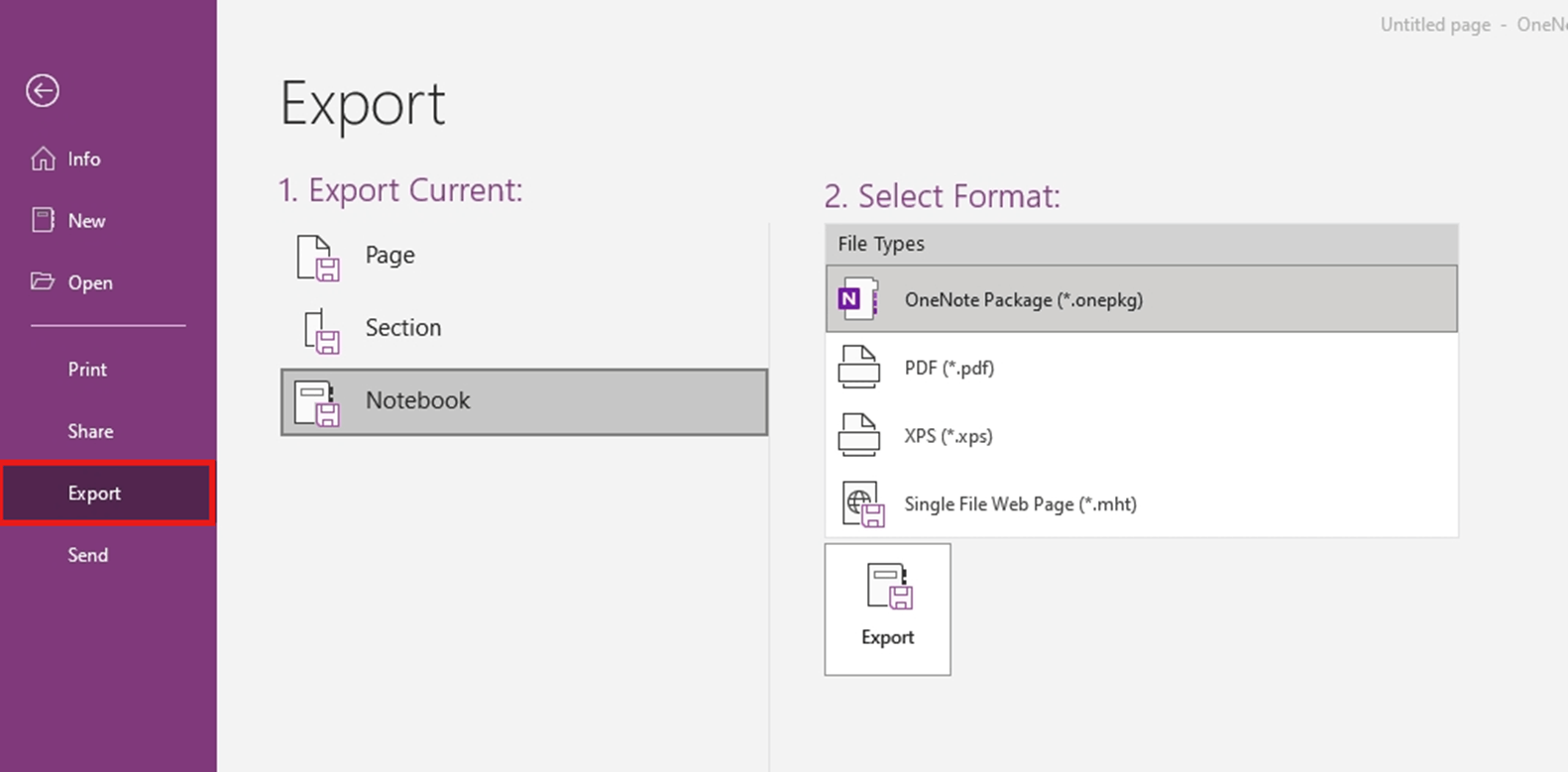Click the Notebook export icon
Image resolution: width=1568 pixels, height=772 pixels.
pyautogui.click(x=317, y=402)
